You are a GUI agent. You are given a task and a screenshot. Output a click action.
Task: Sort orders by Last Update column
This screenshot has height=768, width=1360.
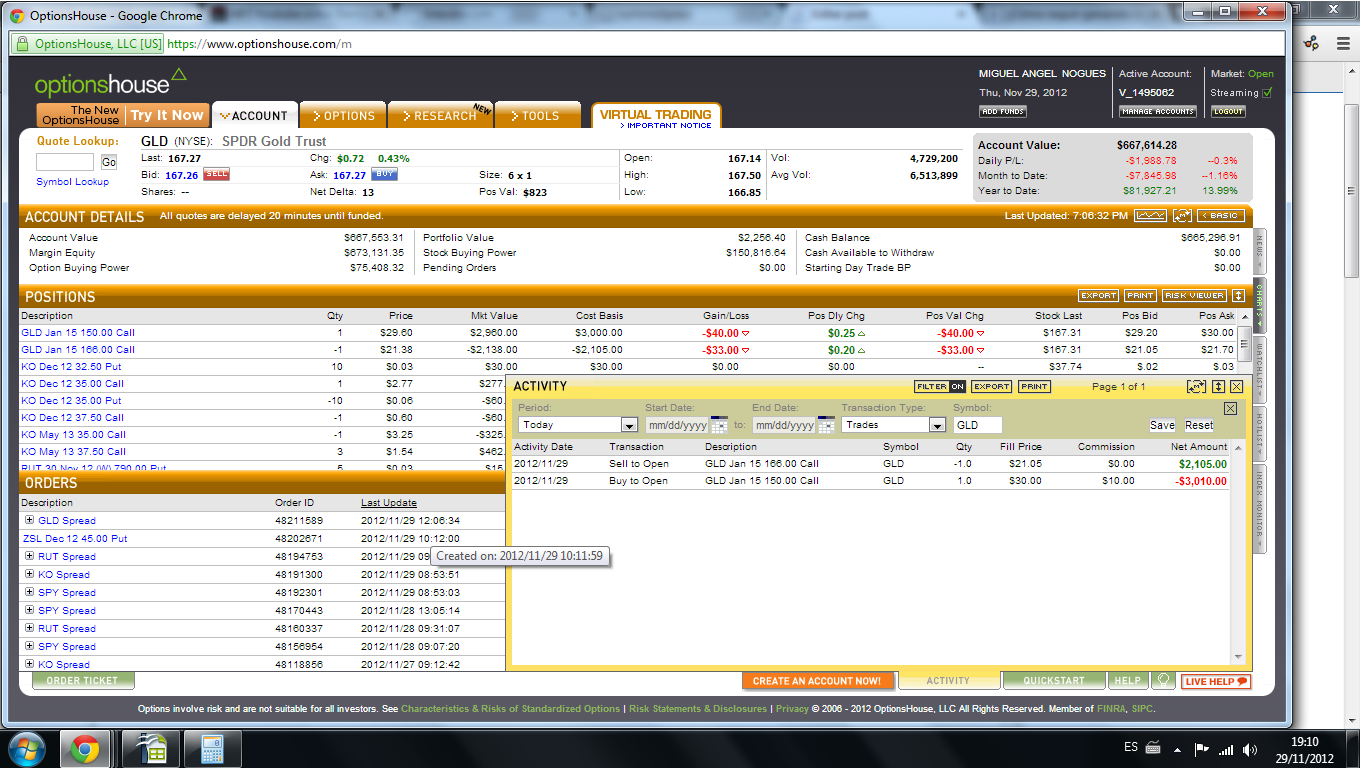pyautogui.click(x=389, y=503)
